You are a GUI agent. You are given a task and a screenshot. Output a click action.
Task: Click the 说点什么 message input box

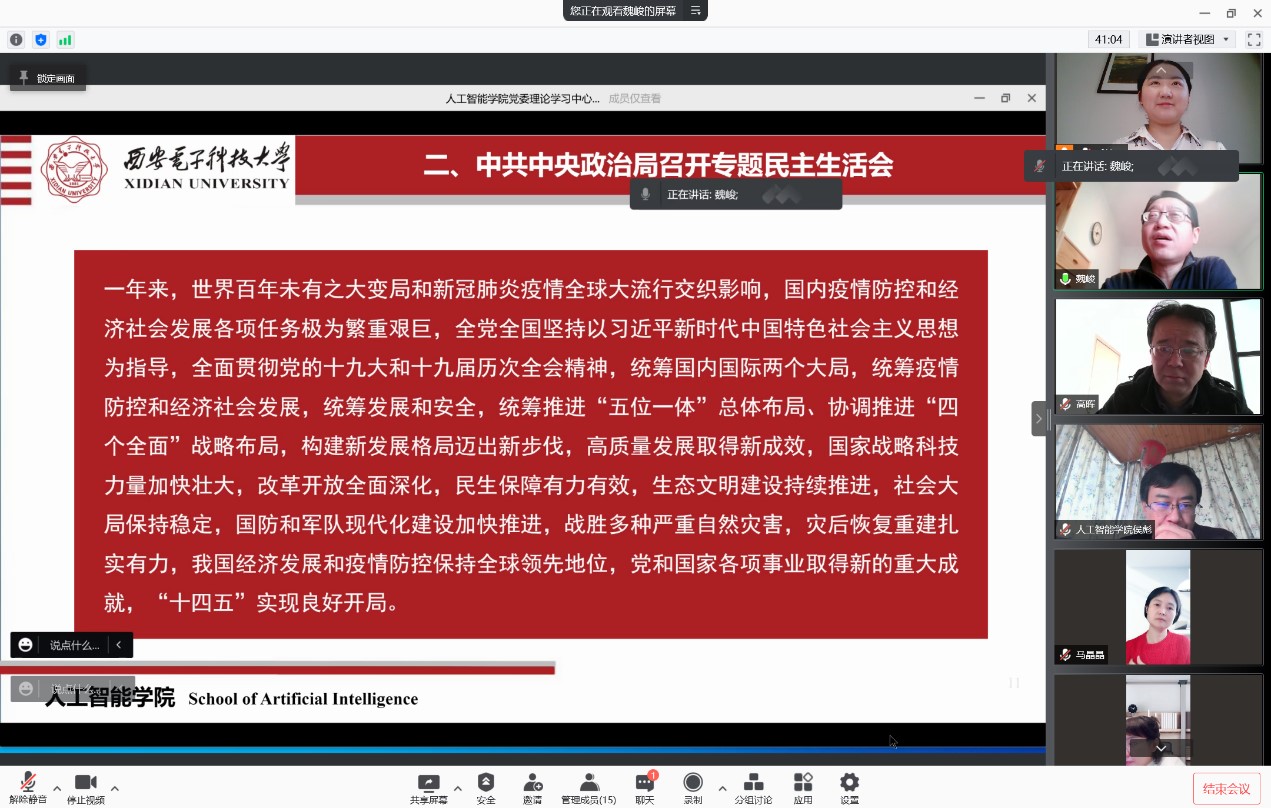tap(74, 645)
